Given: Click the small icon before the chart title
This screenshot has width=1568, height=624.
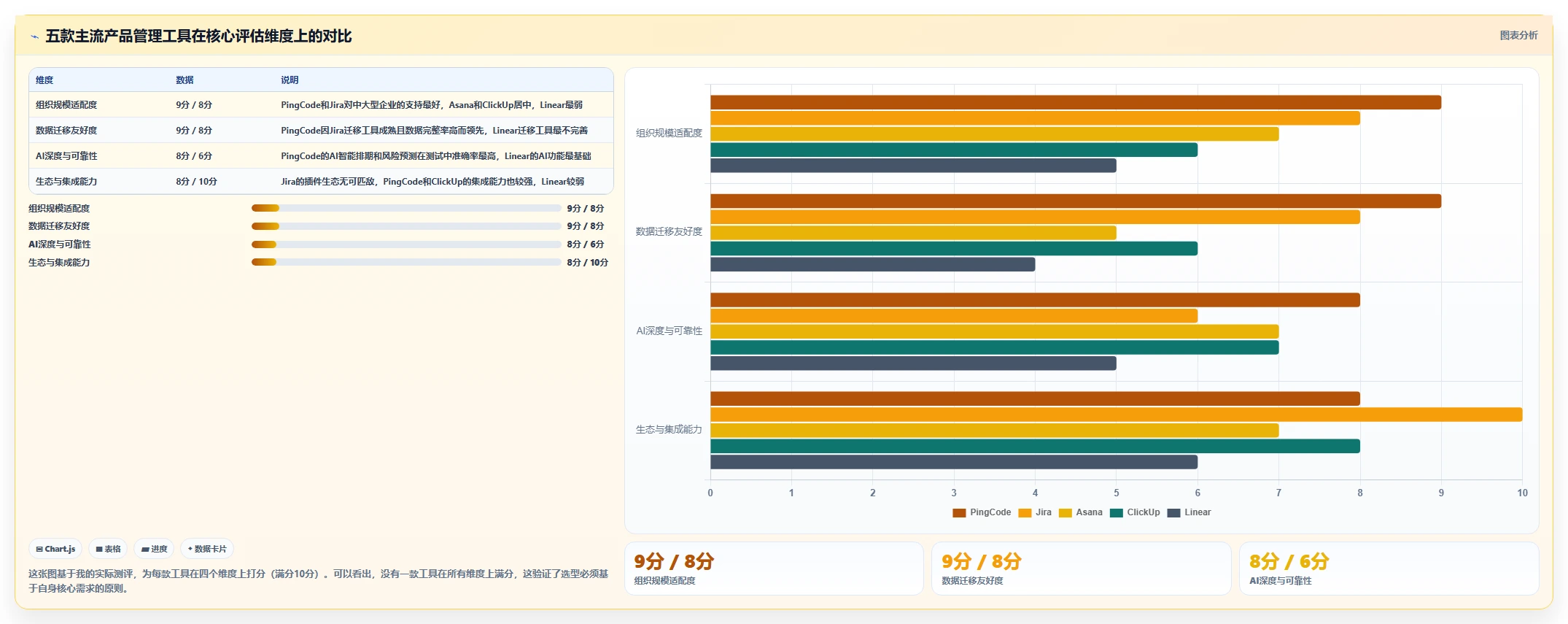Looking at the screenshot, I should coord(34,36).
